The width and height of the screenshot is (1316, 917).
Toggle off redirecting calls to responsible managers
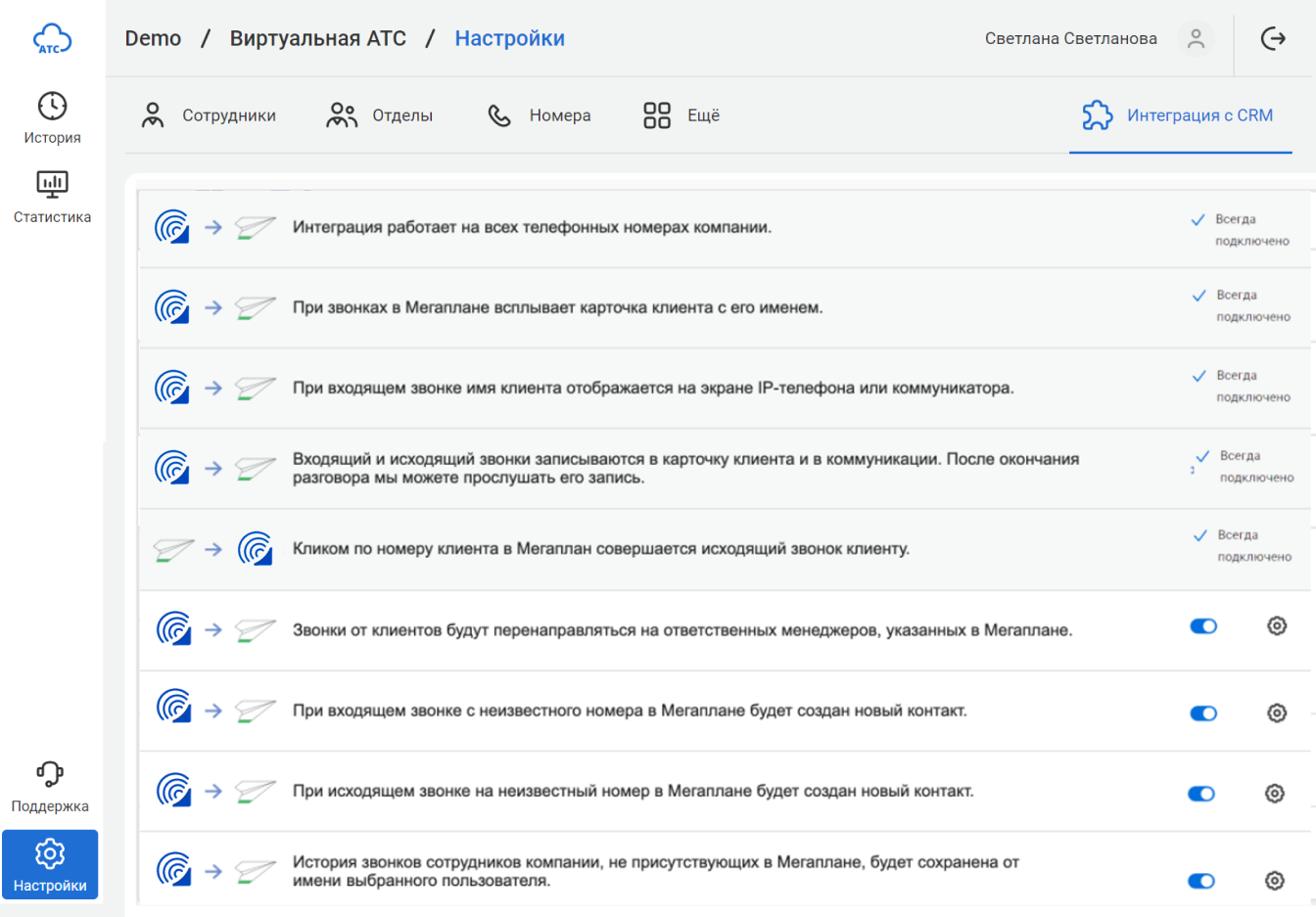1203,626
